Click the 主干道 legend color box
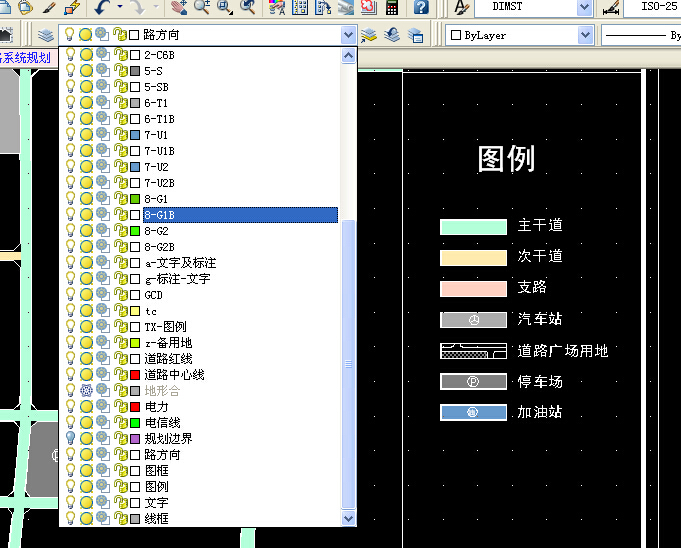 pos(473,227)
